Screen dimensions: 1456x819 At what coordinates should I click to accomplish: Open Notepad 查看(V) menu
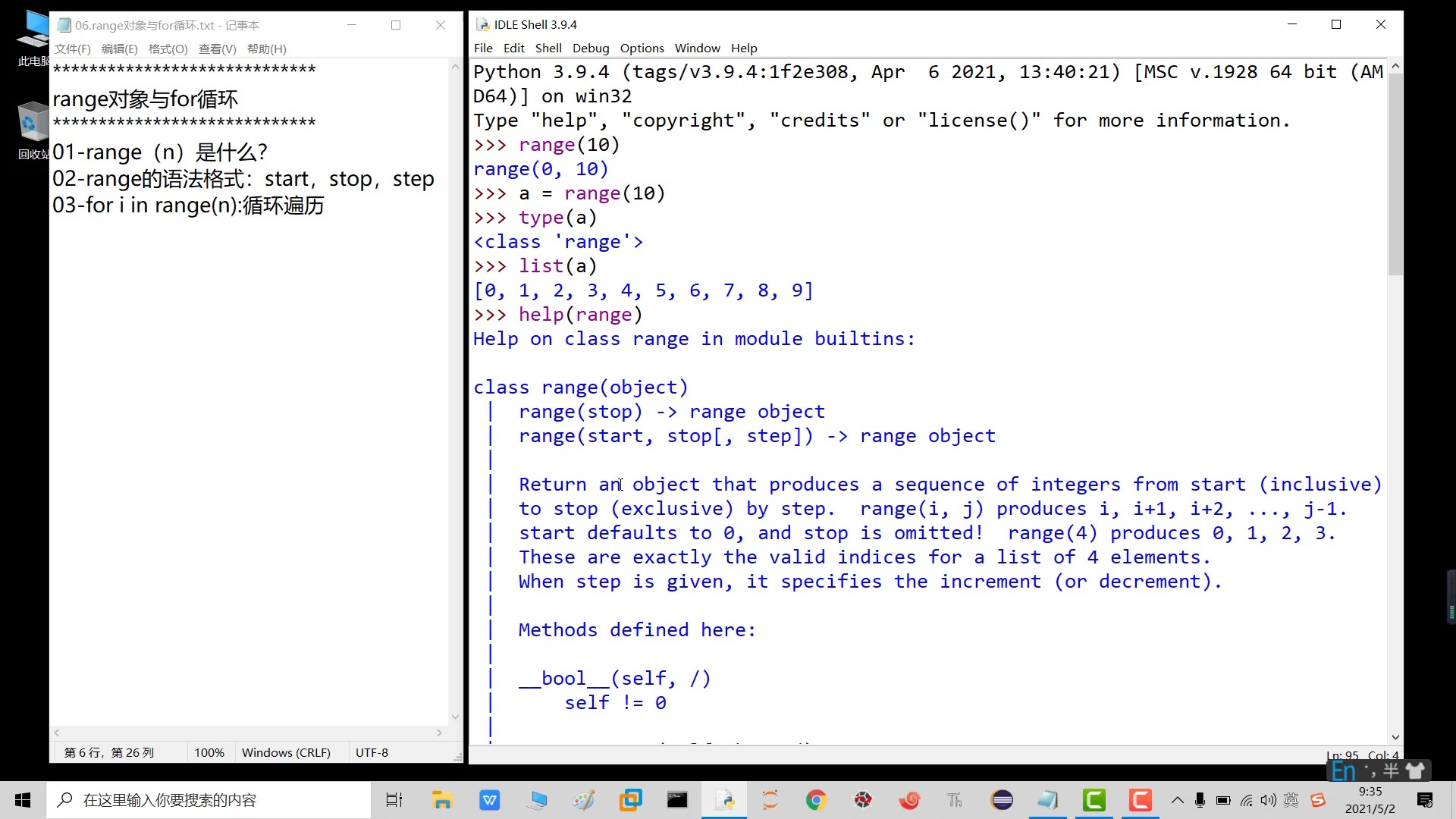tap(218, 49)
